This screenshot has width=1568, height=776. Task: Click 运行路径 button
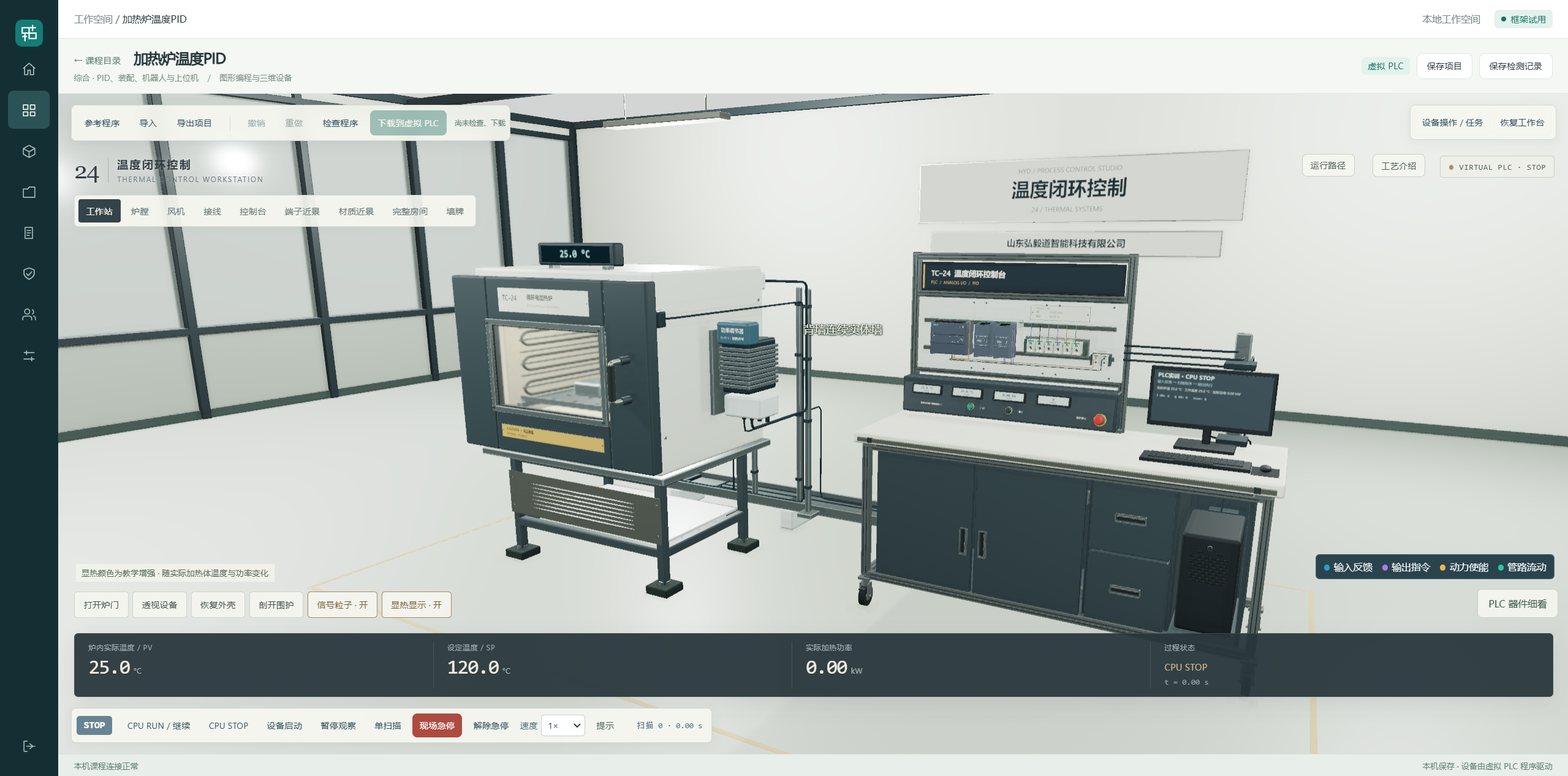pos(1328,165)
